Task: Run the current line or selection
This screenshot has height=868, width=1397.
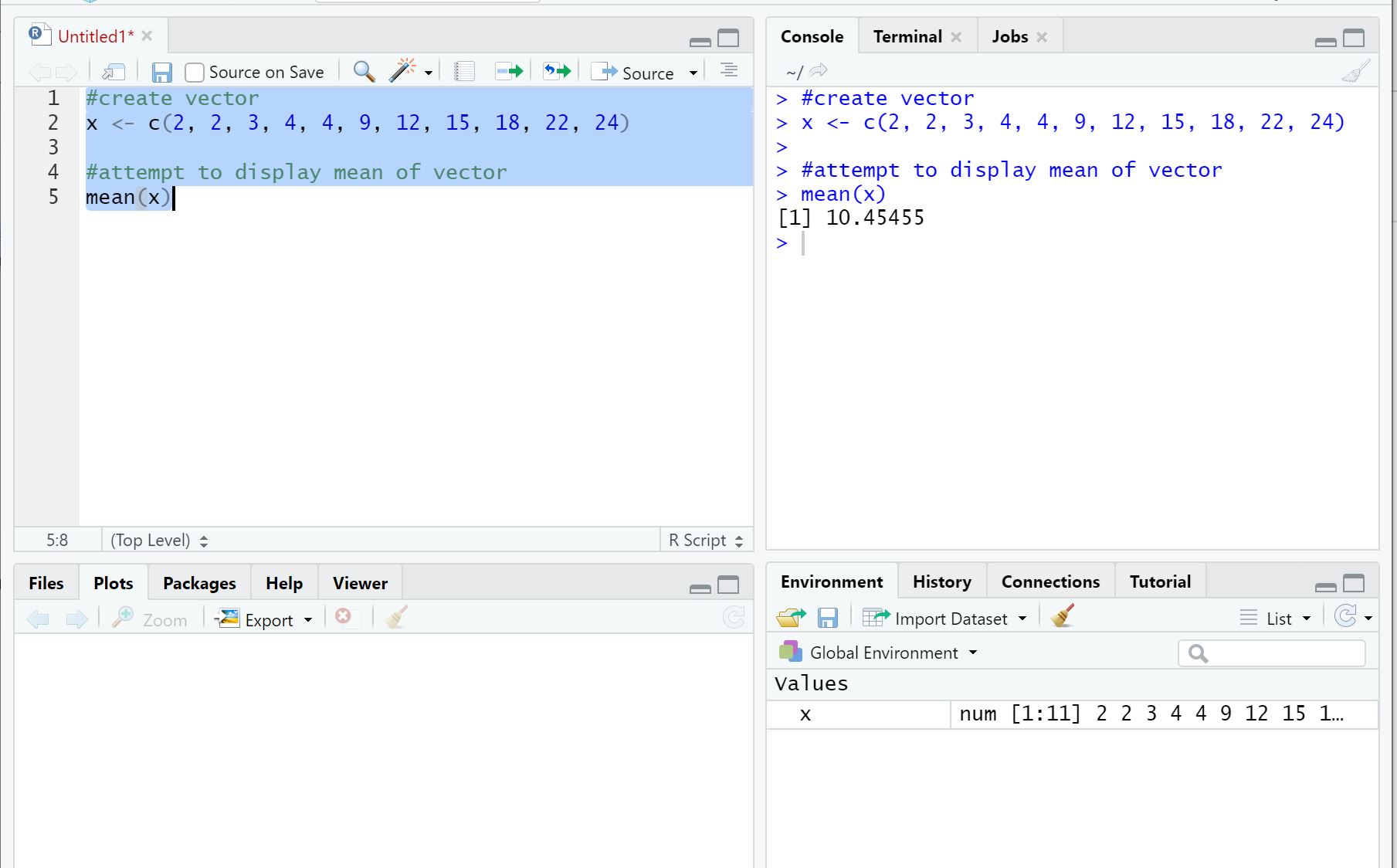Action: 509,72
